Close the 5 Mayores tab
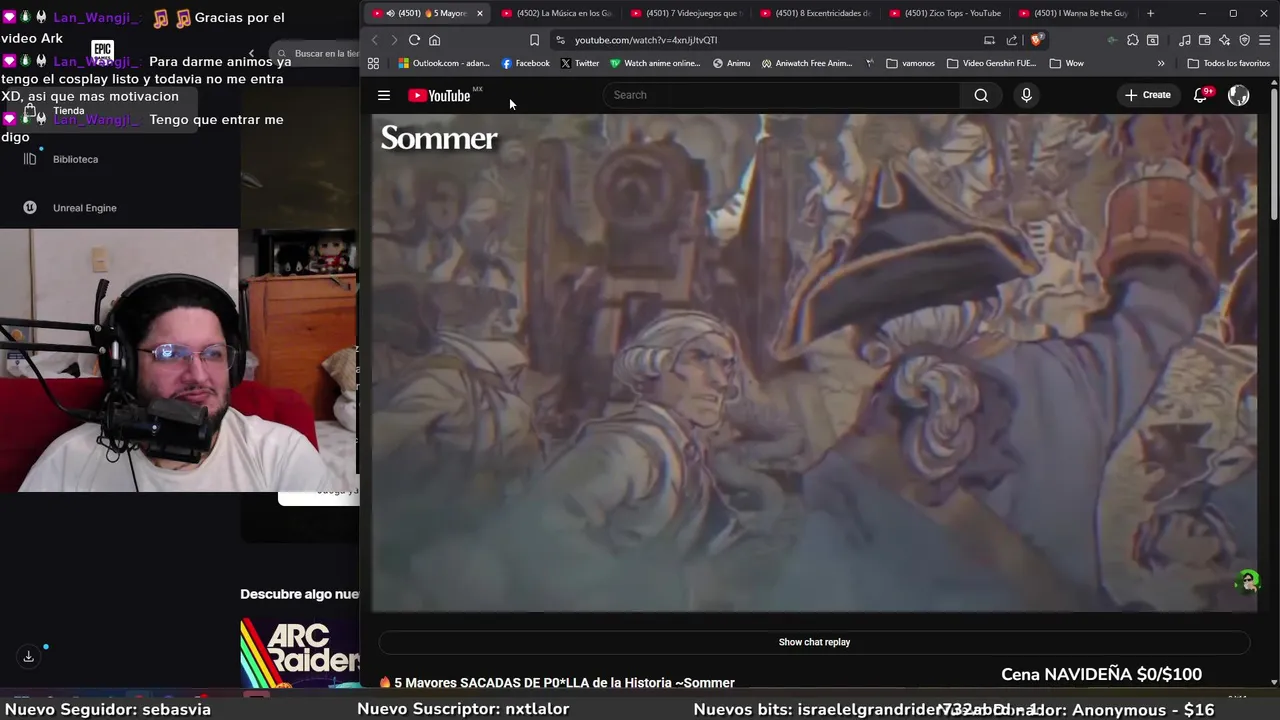Screen dimensions: 1280x720 point(479,13)
